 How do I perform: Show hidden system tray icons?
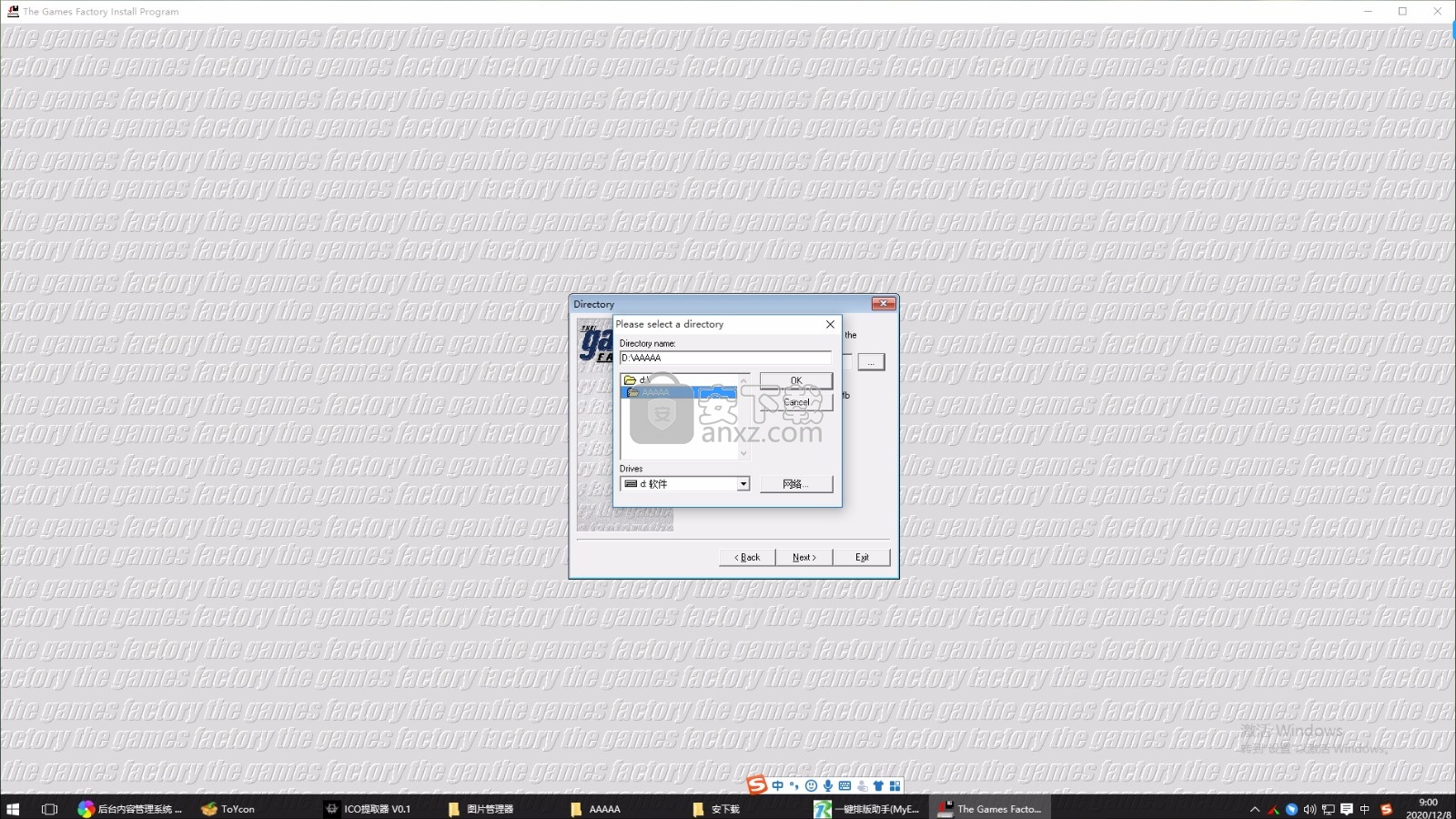[x=1255, y=809]
